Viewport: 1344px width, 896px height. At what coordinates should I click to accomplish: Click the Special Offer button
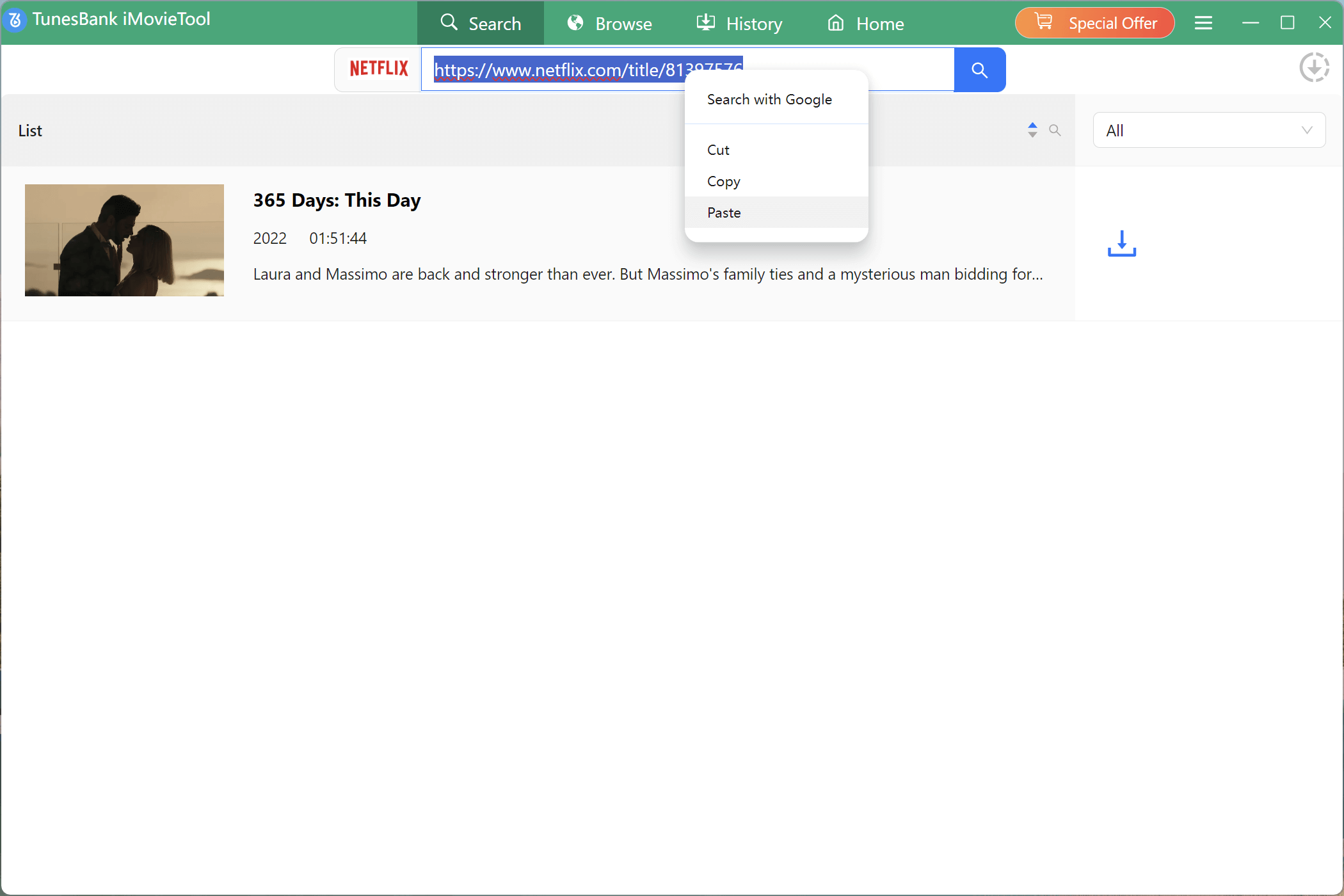pos(1094,22)
